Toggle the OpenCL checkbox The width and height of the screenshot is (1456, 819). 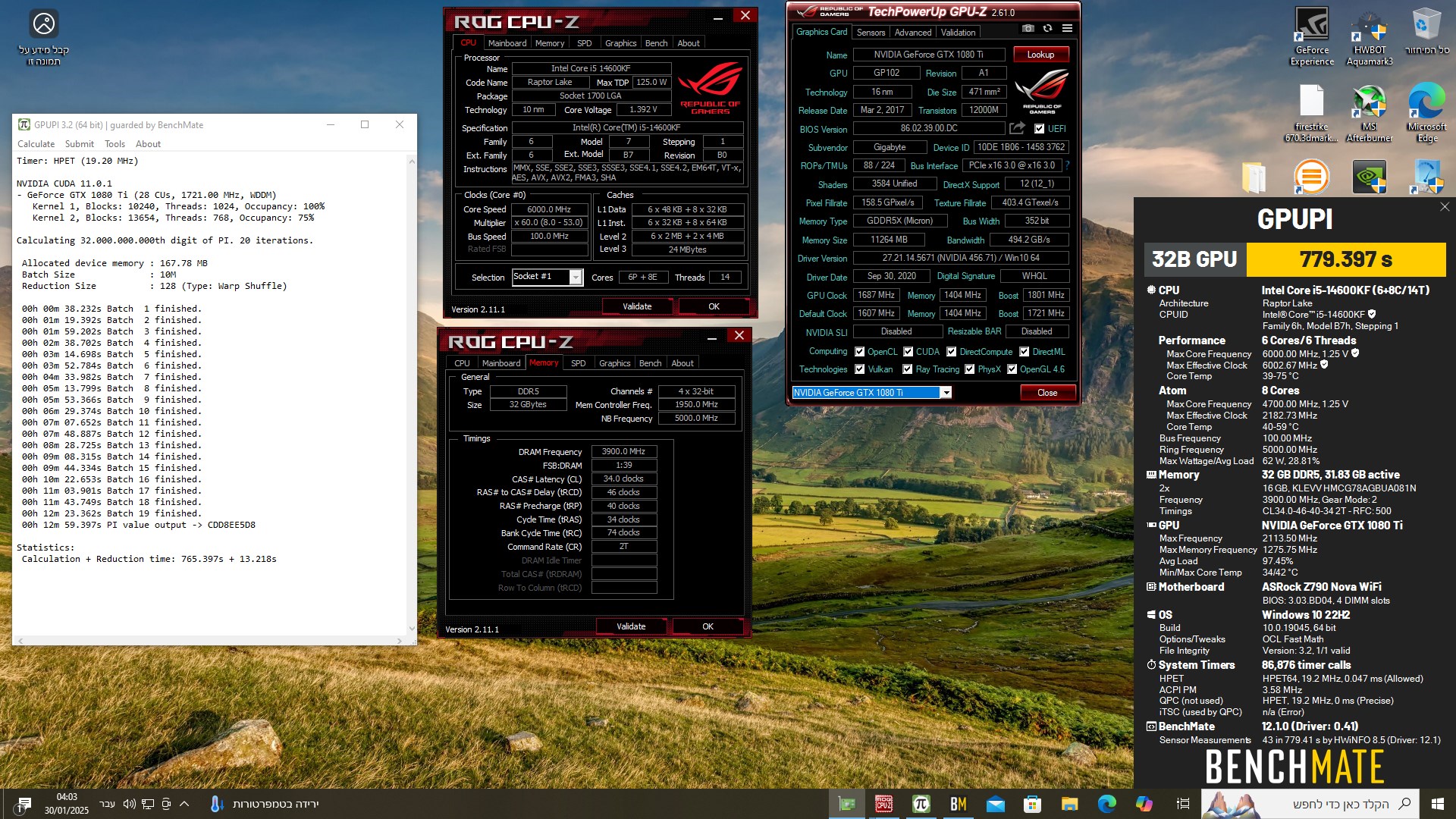[859, 352]
